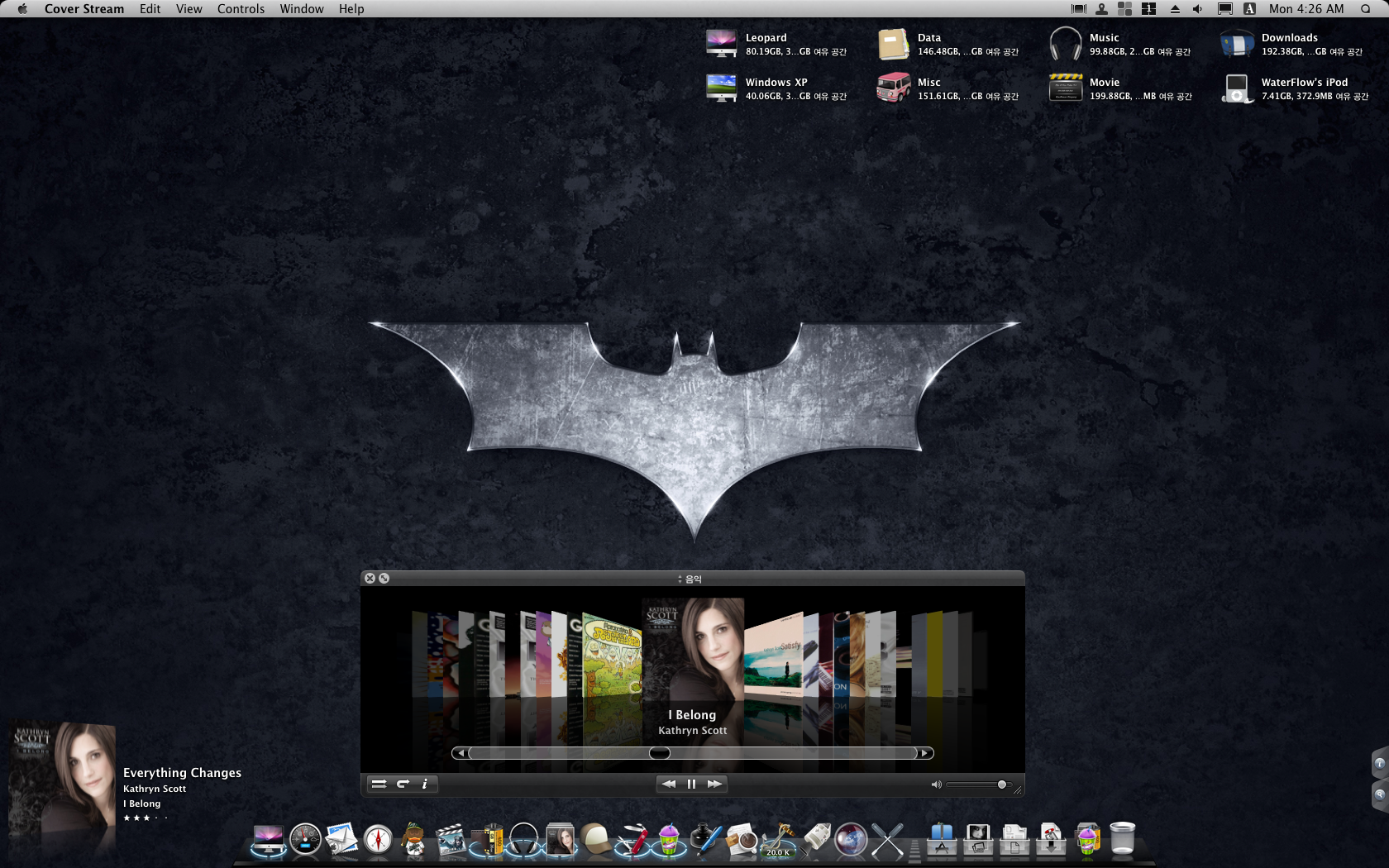Open Spotlight search in the menu bar
This screenshot has height=868, width=1389.
(x=1366, y=9)
